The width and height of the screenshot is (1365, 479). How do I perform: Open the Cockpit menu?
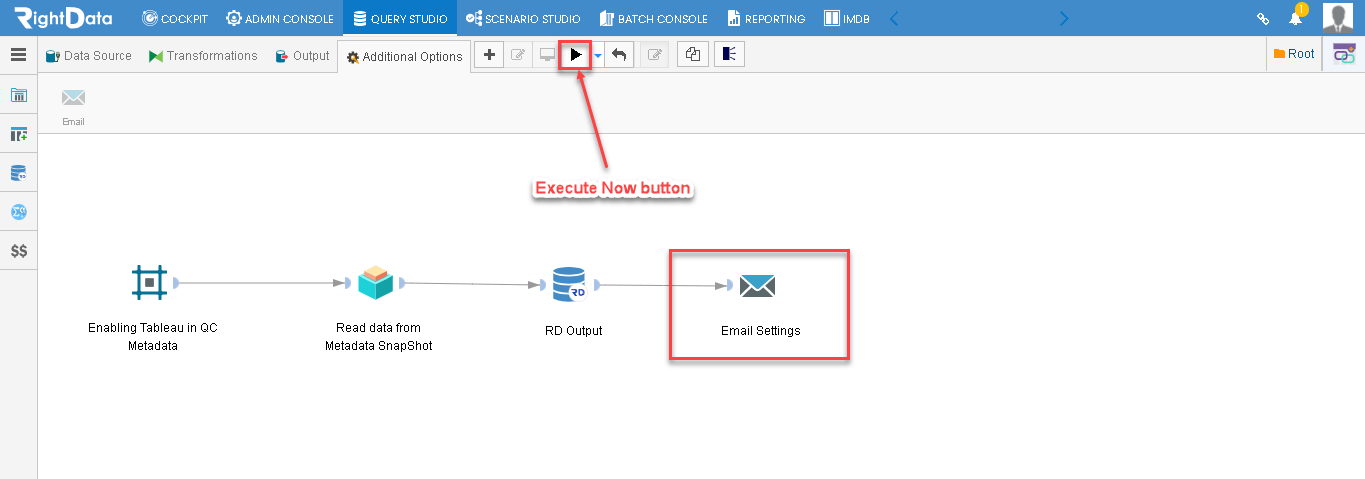coord(175,18)
